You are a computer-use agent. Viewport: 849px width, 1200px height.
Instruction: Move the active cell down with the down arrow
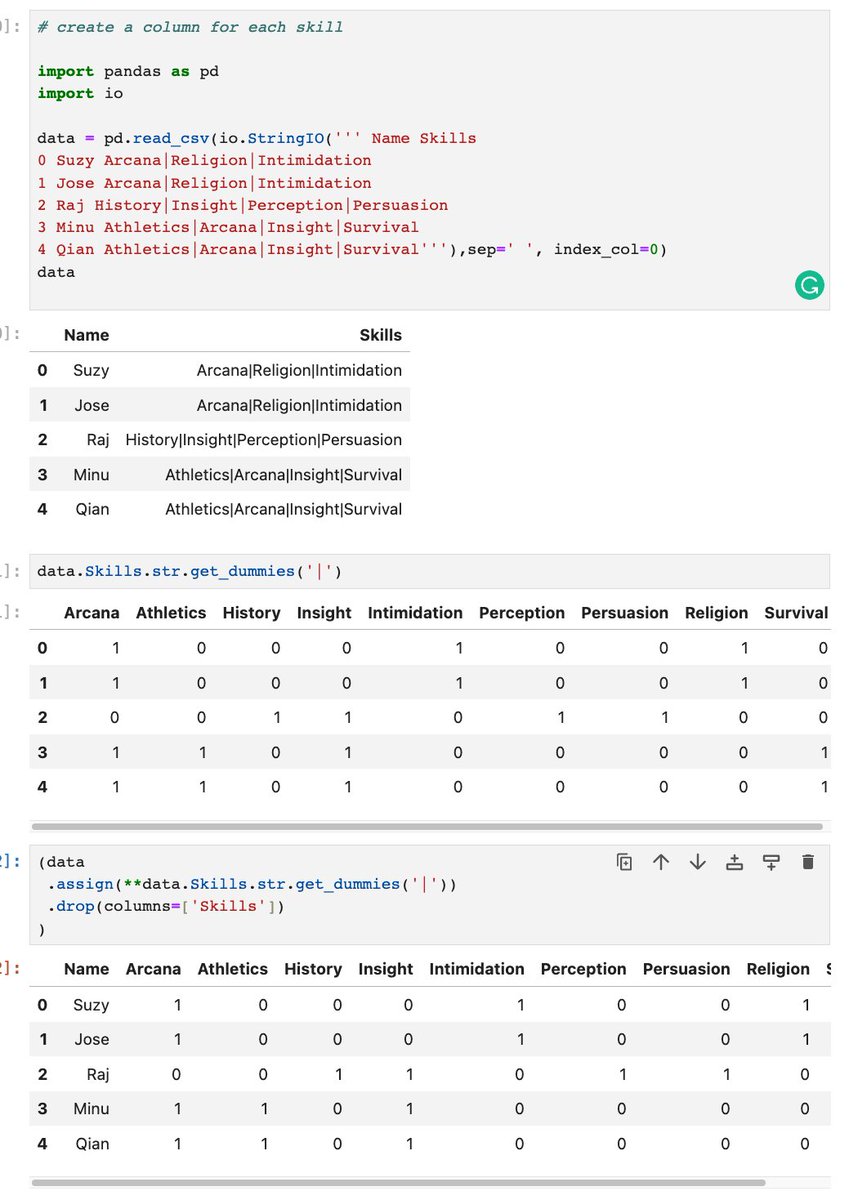[698, 862]
